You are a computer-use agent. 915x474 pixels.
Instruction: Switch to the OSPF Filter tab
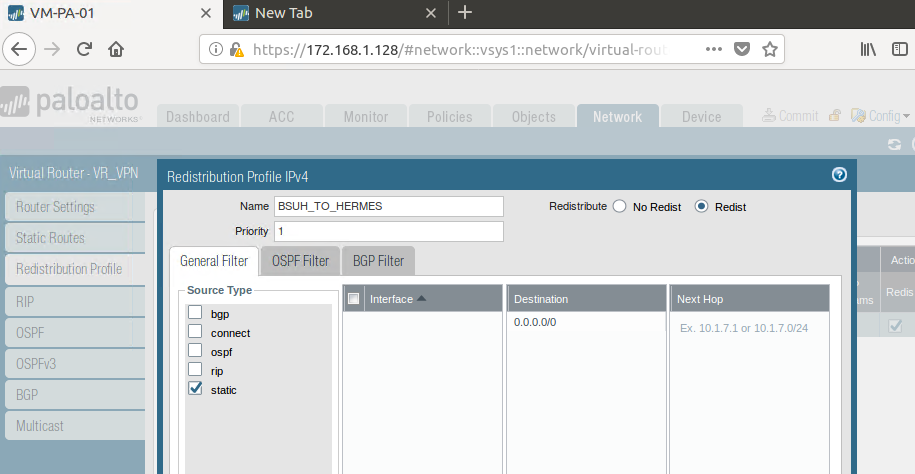(x=300, y=261)
